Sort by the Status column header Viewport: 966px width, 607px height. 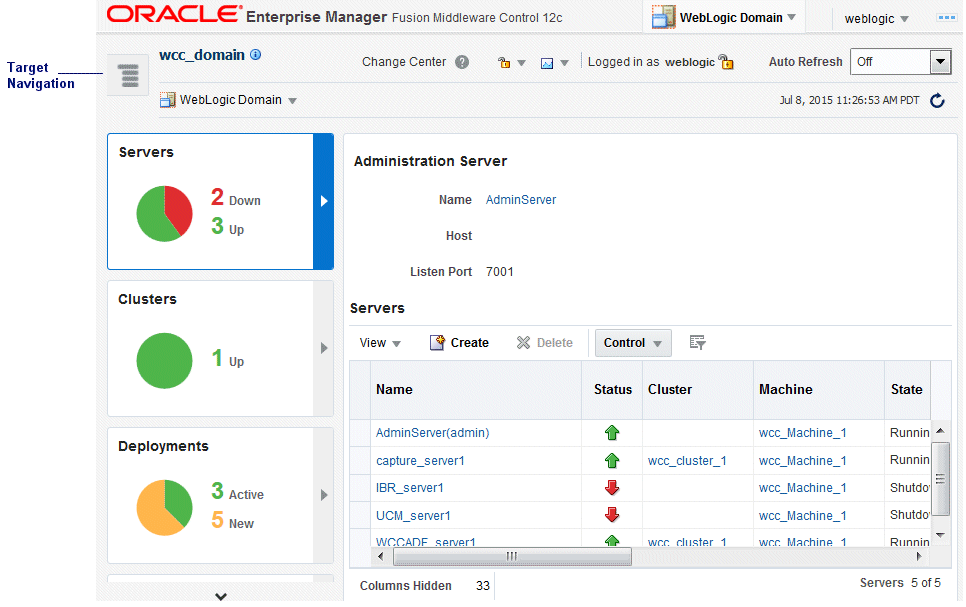613,389
